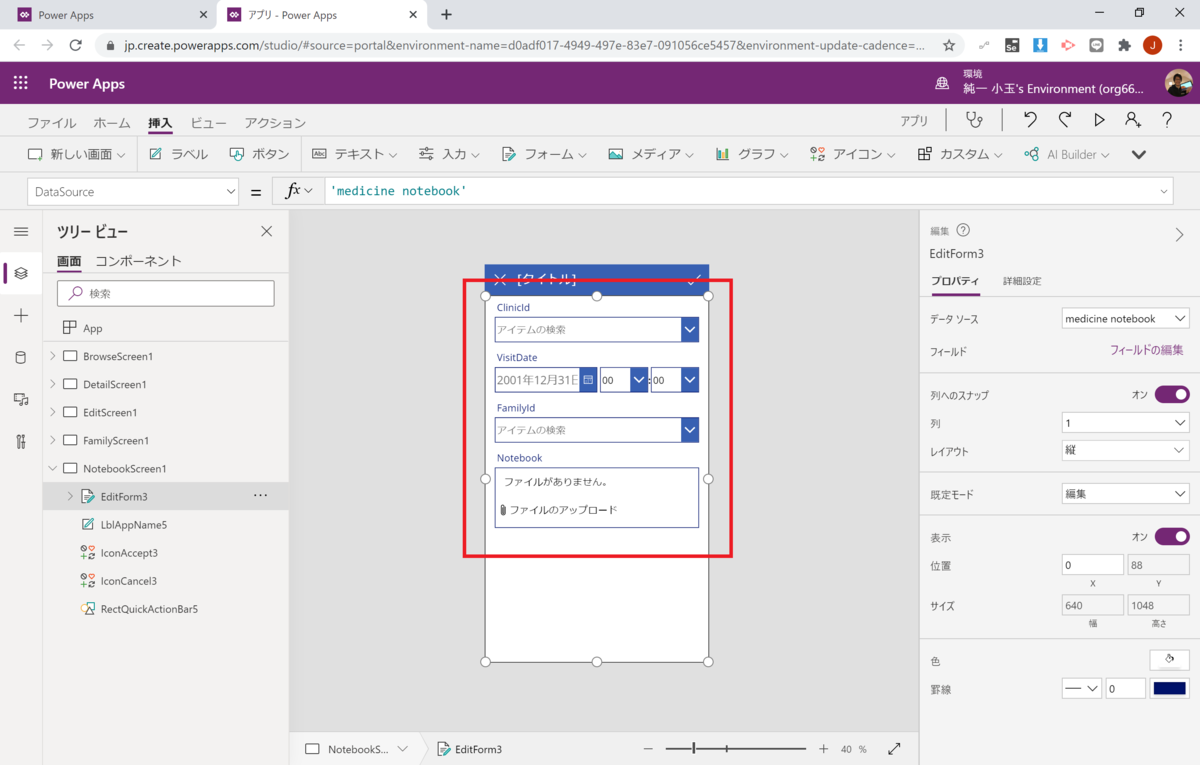Switch to the ホーム tab

point(112,123)
